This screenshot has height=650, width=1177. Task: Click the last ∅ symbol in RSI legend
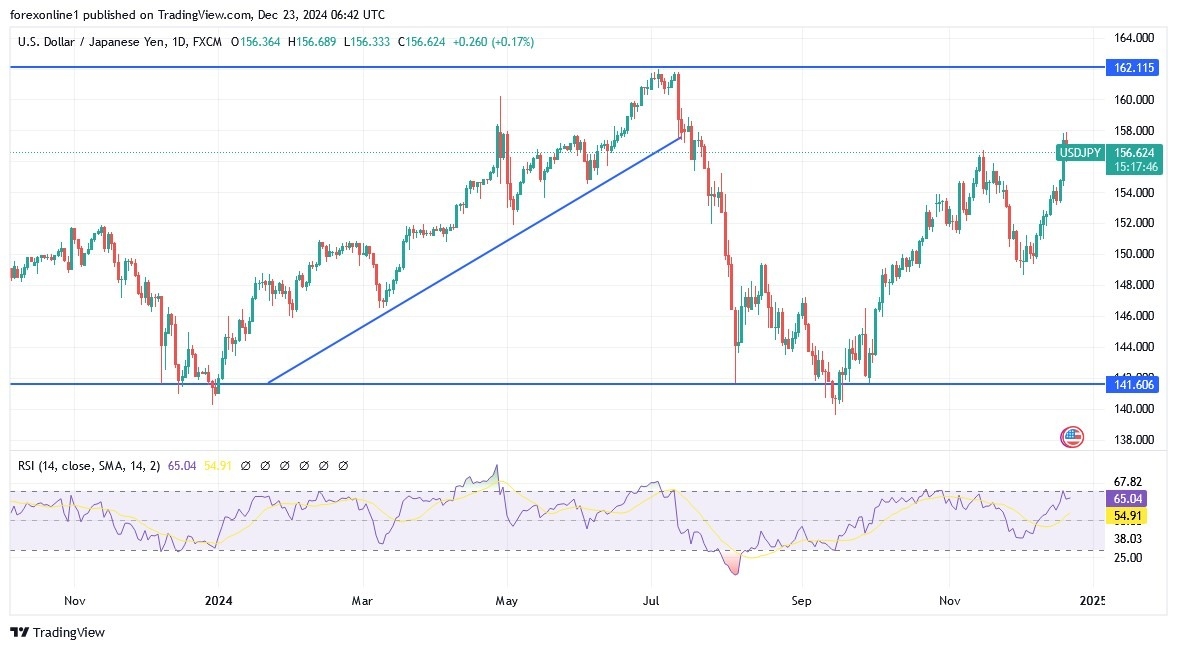pos(343,466)
